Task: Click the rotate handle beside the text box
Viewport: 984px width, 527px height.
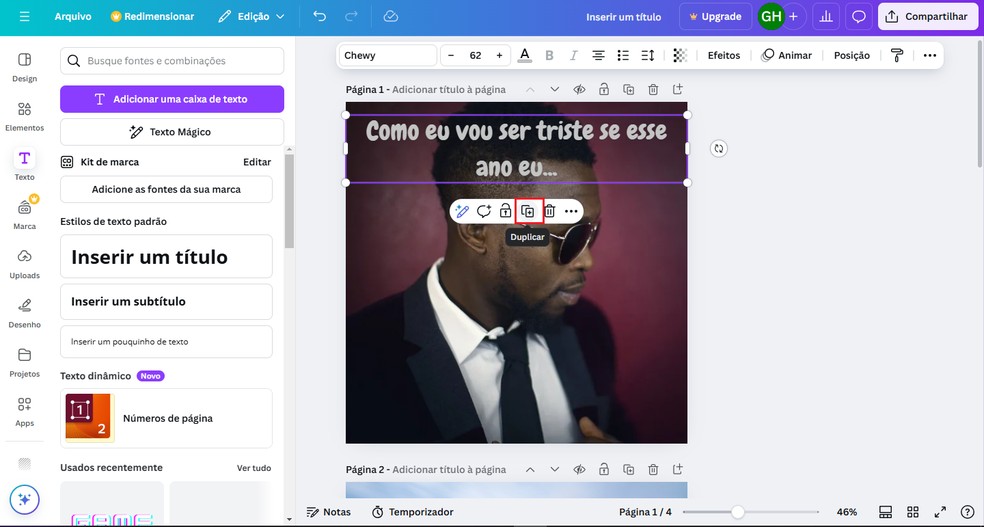Action: pos(719,149)
